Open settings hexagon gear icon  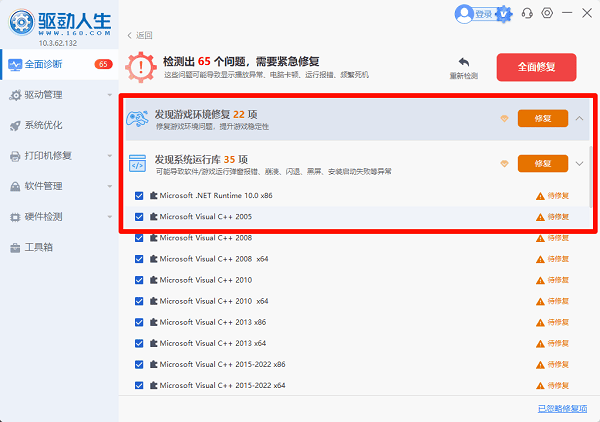click(547, 13)
